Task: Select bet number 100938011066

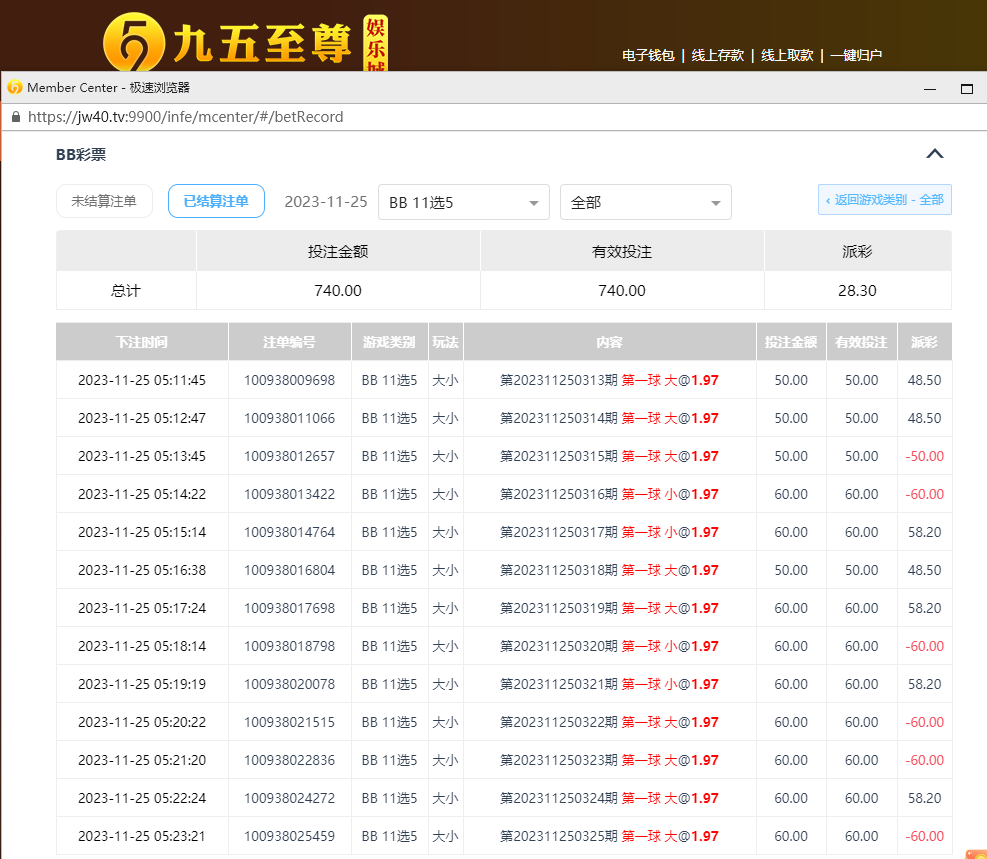Action: (290, 418)
